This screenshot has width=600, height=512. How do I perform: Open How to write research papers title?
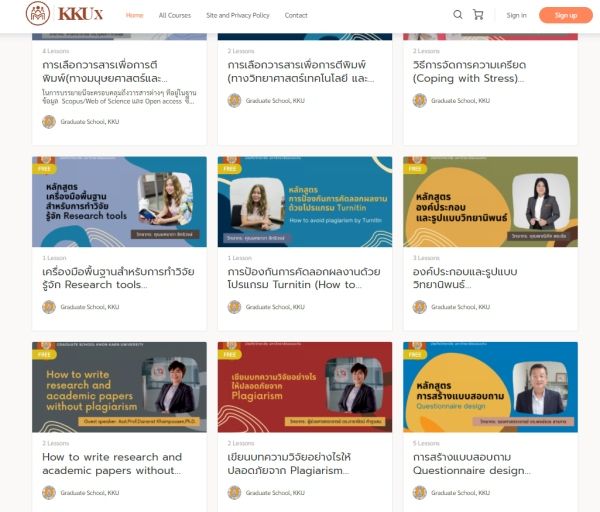coord(112,463)
